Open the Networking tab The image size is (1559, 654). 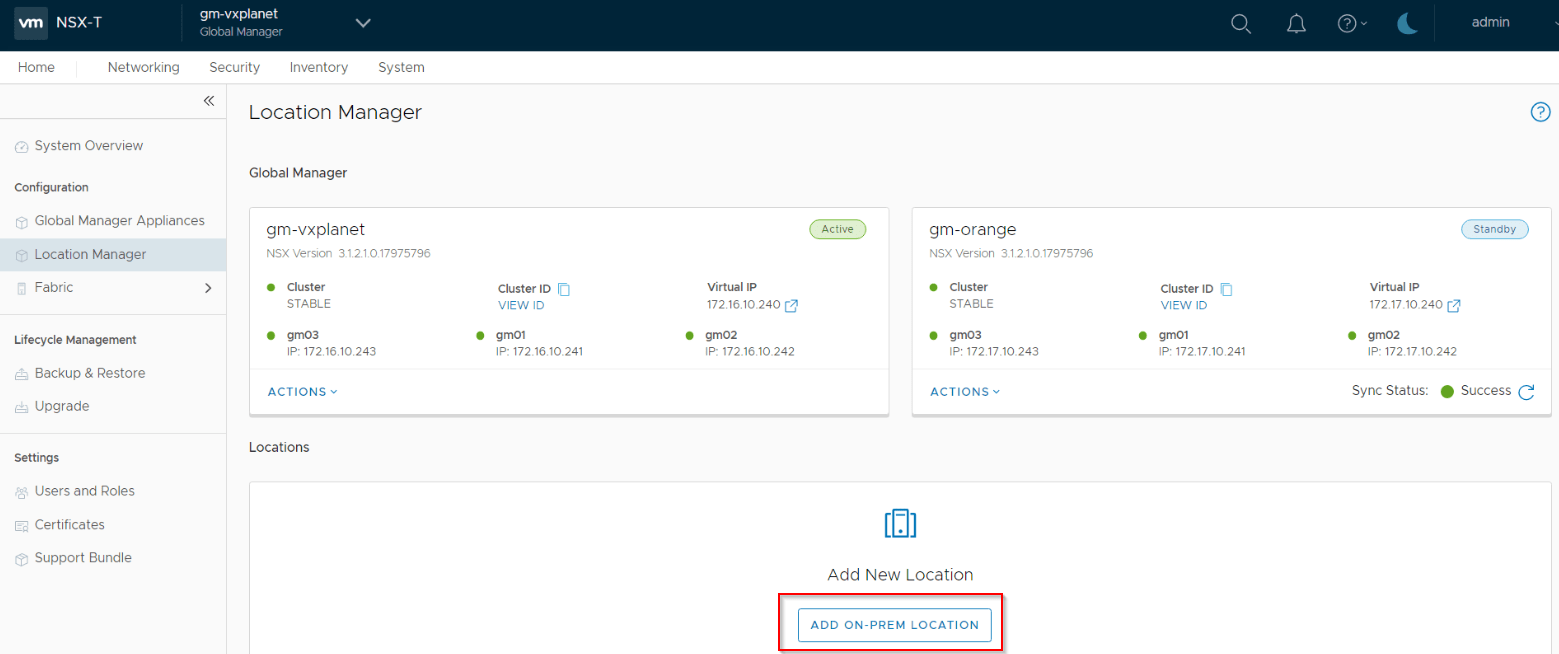143,67
